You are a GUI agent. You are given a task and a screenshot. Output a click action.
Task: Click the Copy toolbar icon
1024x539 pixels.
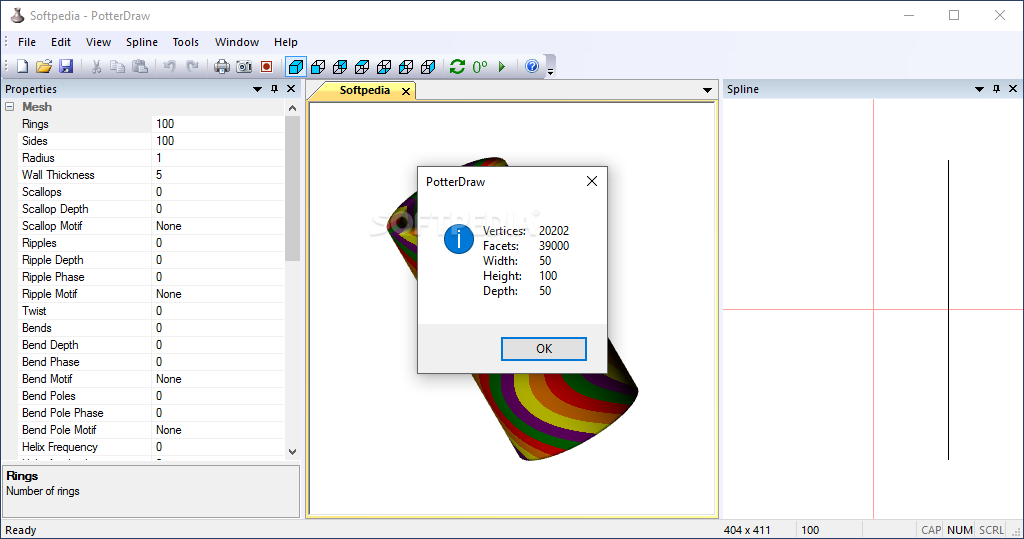click(118, 66)
